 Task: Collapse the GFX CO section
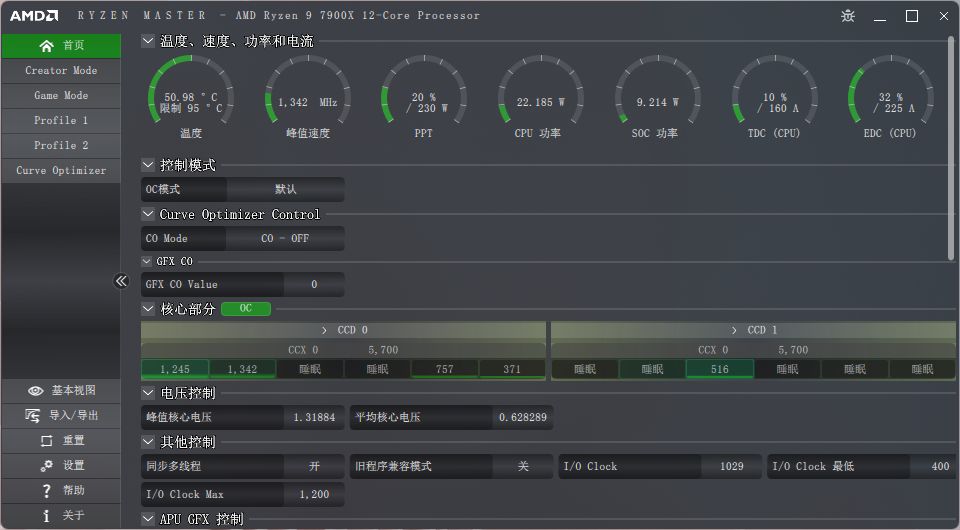pos(146,261)
